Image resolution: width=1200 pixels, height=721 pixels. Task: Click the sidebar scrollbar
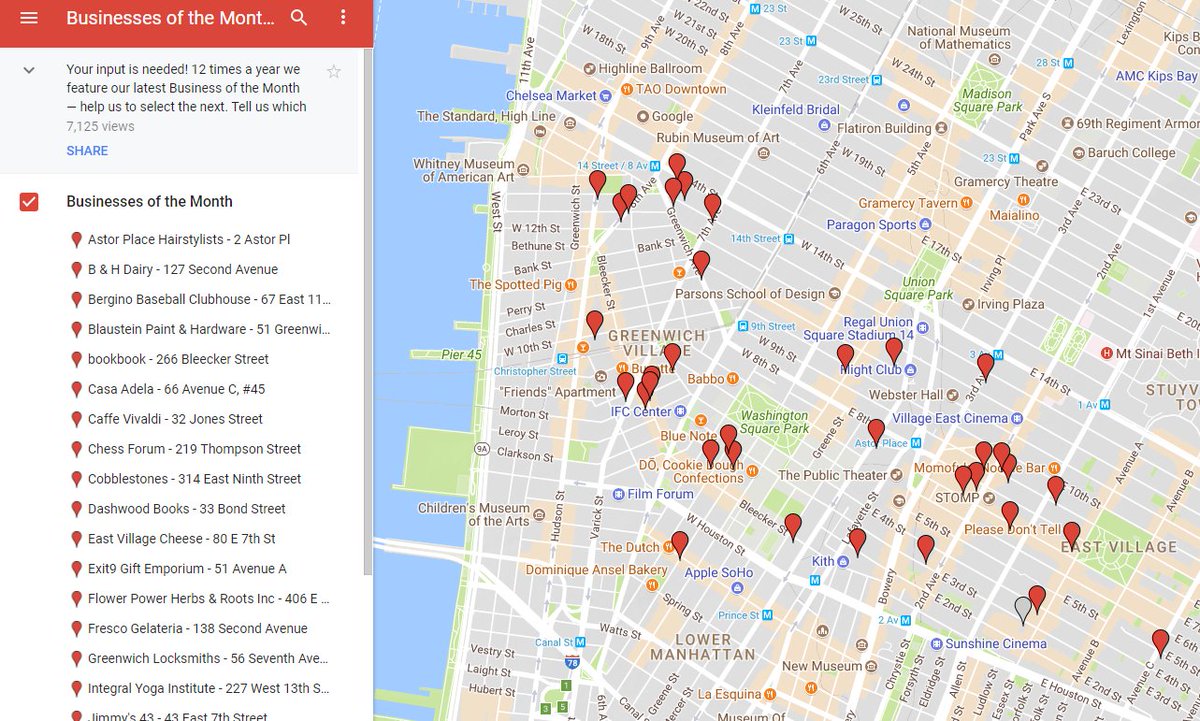(366, 310)
